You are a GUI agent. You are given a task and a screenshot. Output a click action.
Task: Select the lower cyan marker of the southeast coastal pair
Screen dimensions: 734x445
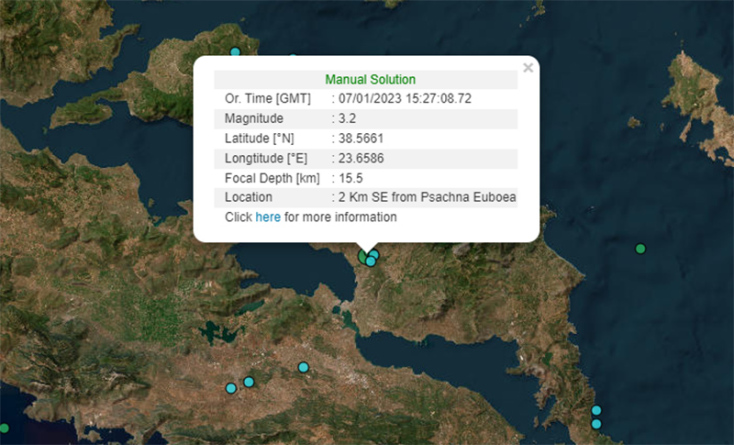pyautogui.click(x=596, y=424)
